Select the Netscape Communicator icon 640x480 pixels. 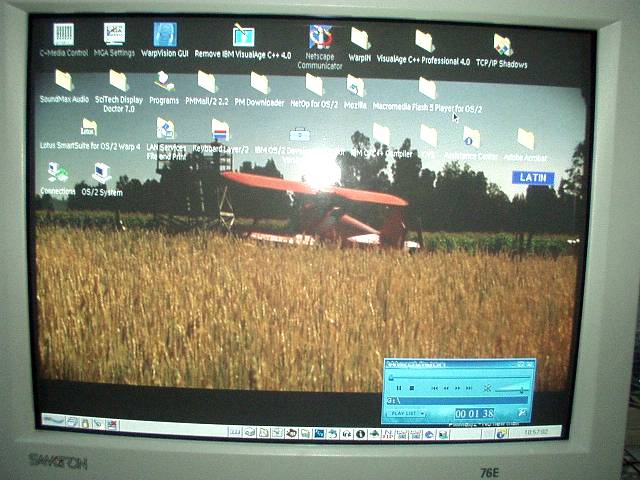click(320, 38)
